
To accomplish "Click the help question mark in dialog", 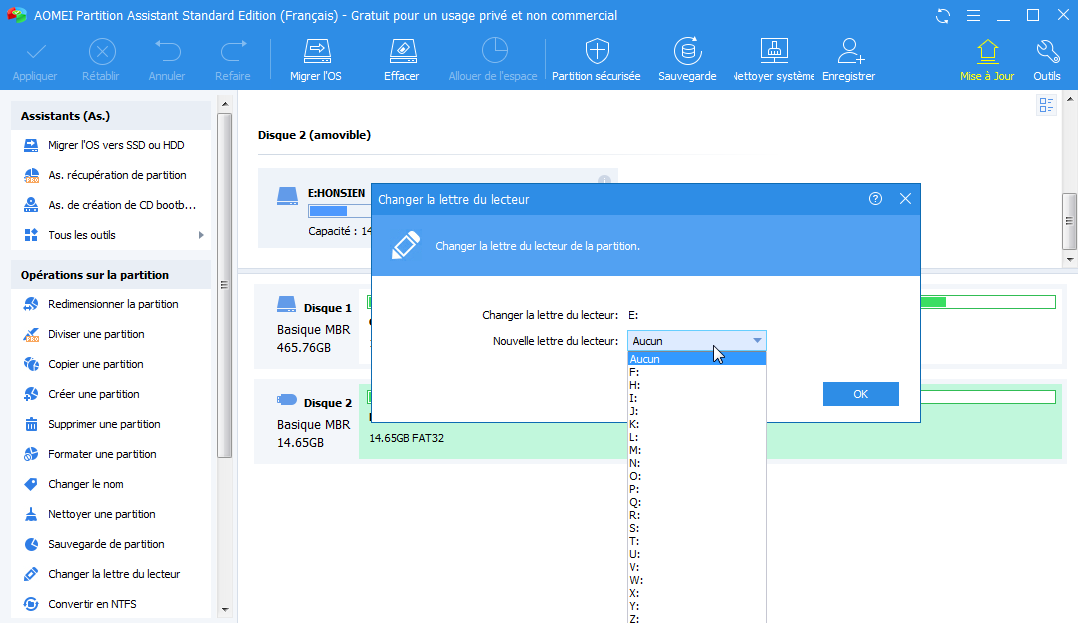I will [x=875, y=199].
